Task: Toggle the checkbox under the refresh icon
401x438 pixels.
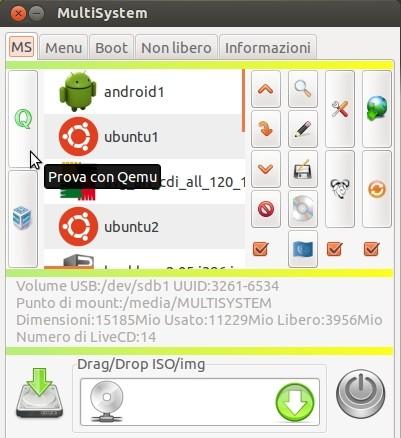Action: click(x=371, y=249)
